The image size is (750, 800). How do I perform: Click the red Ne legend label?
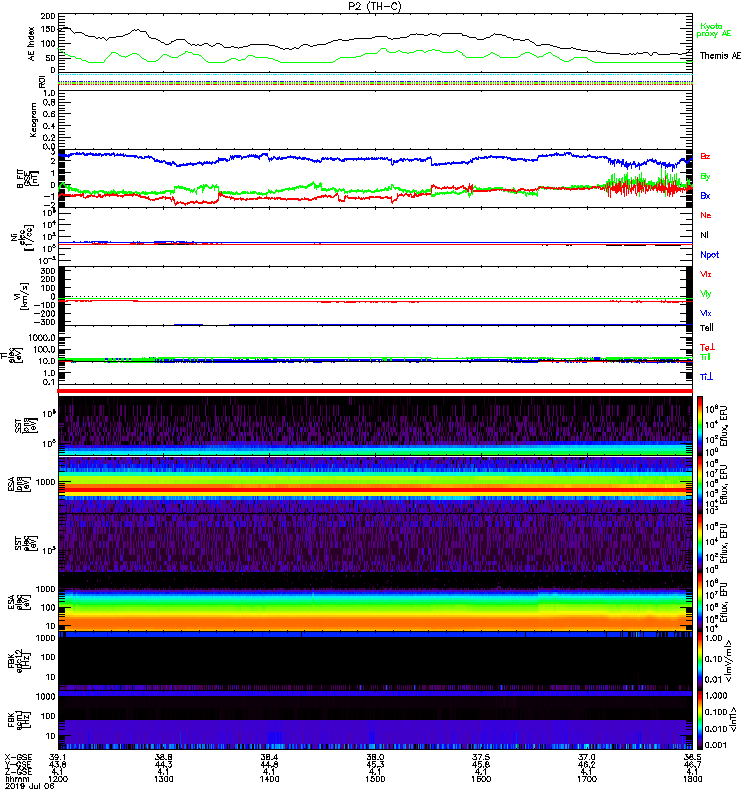pos(706,215)
